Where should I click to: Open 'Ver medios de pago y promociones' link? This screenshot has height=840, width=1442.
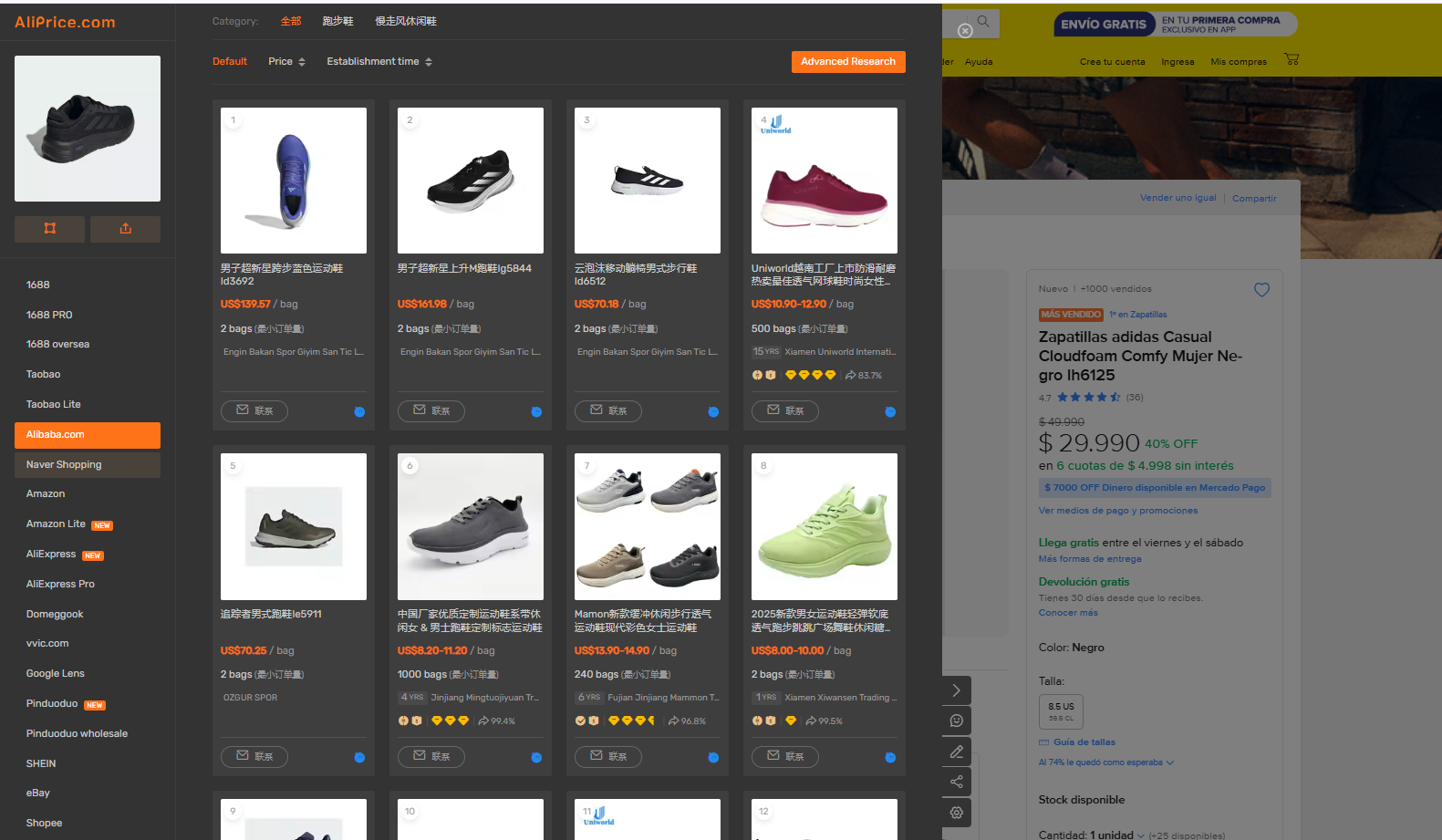[x=1118, y=511]
